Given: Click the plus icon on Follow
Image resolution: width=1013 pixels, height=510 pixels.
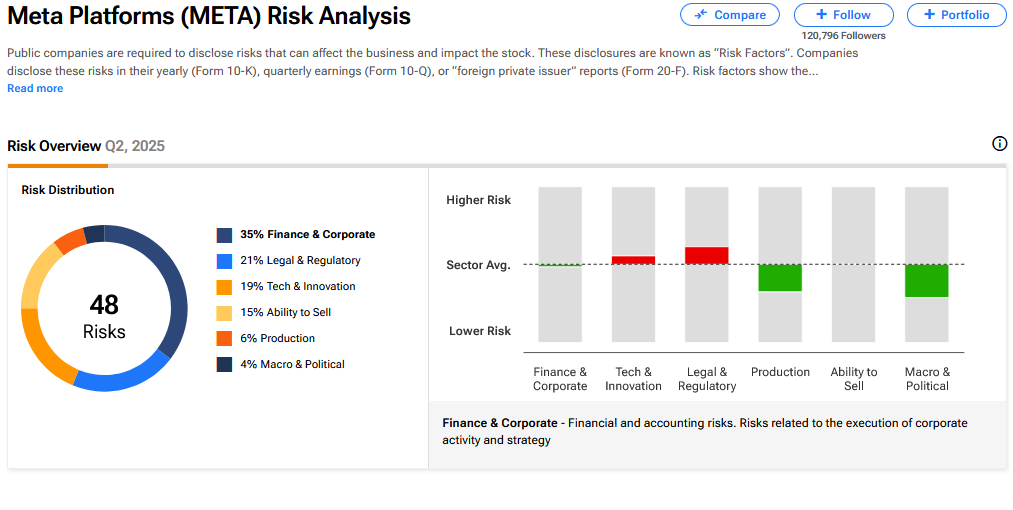Looking at the screenshot, I should (821, 15).
